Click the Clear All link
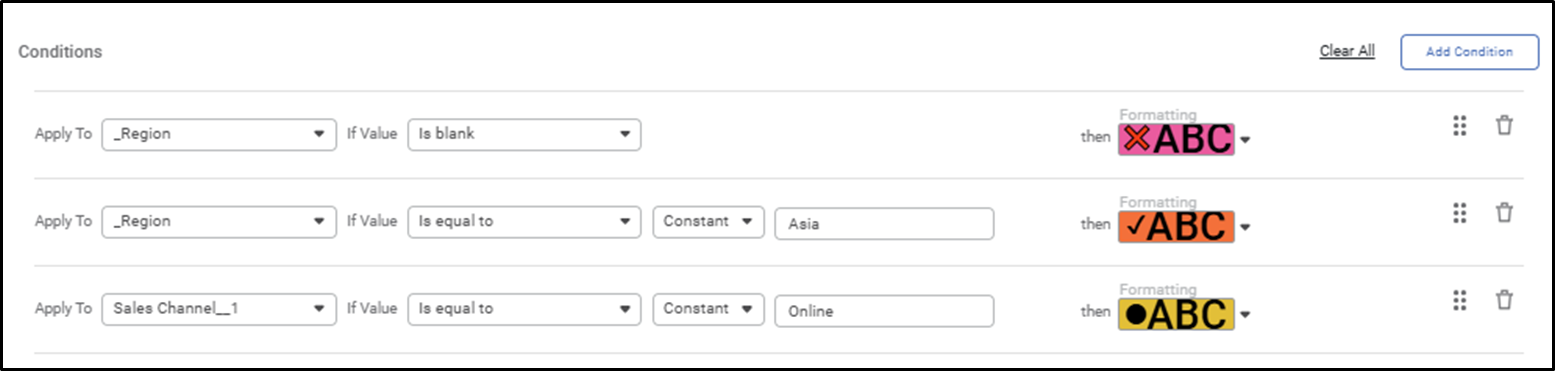Image resolution: width=1555 pixels, height=371 pixels. tap(1347, 51)
